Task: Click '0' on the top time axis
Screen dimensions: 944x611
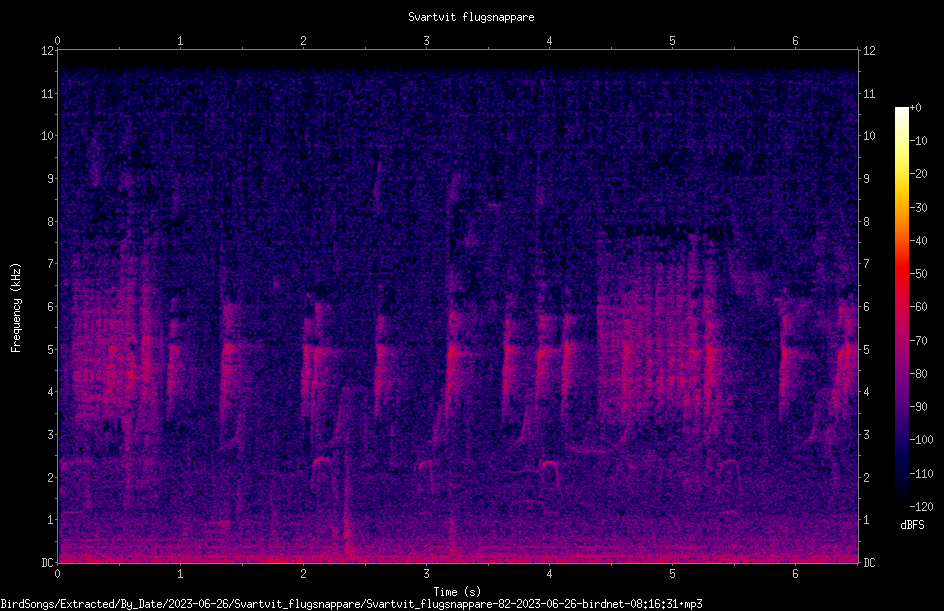Action: pos(57,41)
